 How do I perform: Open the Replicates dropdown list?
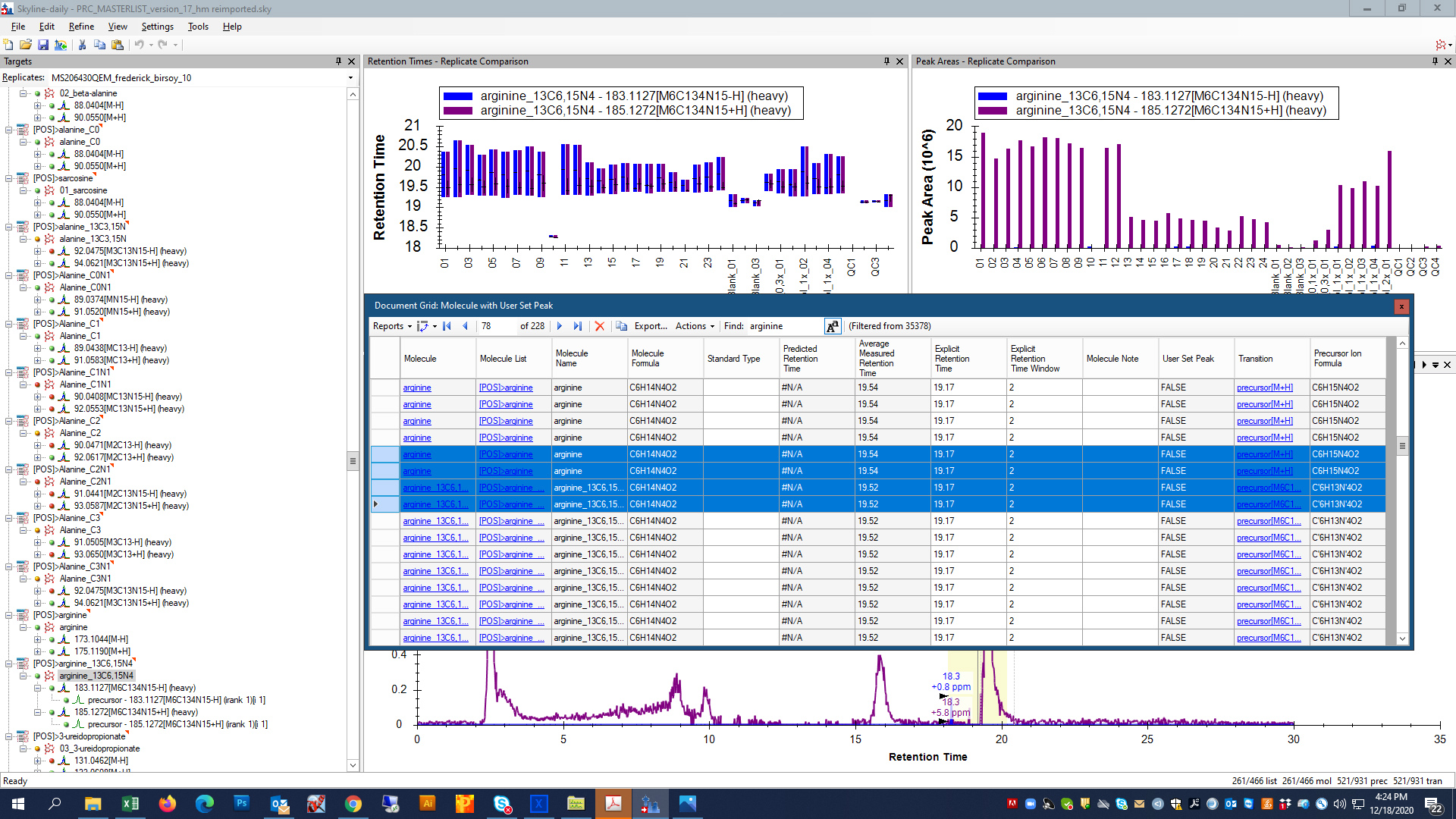click(x=350, y=78)
